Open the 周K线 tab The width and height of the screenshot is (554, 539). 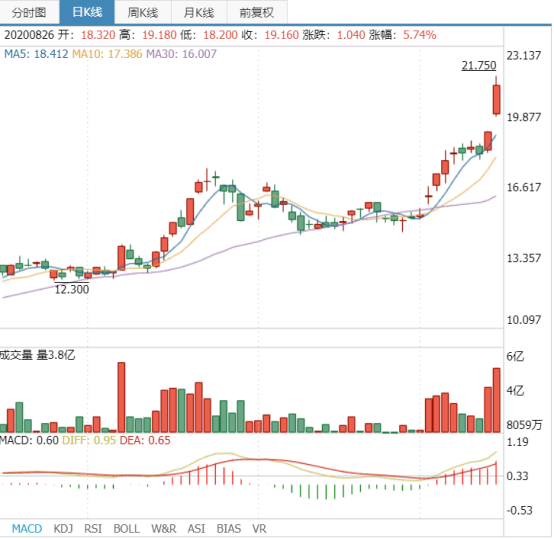click(143, 12)
